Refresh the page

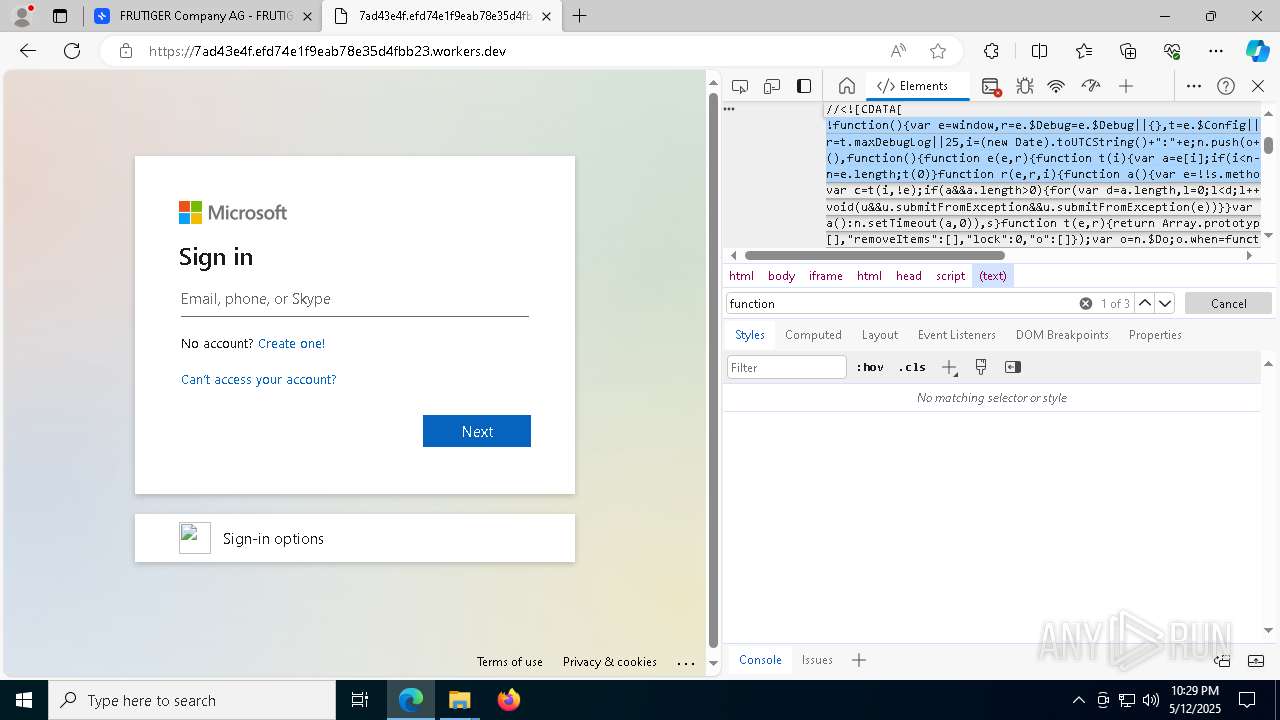point(72,51)
